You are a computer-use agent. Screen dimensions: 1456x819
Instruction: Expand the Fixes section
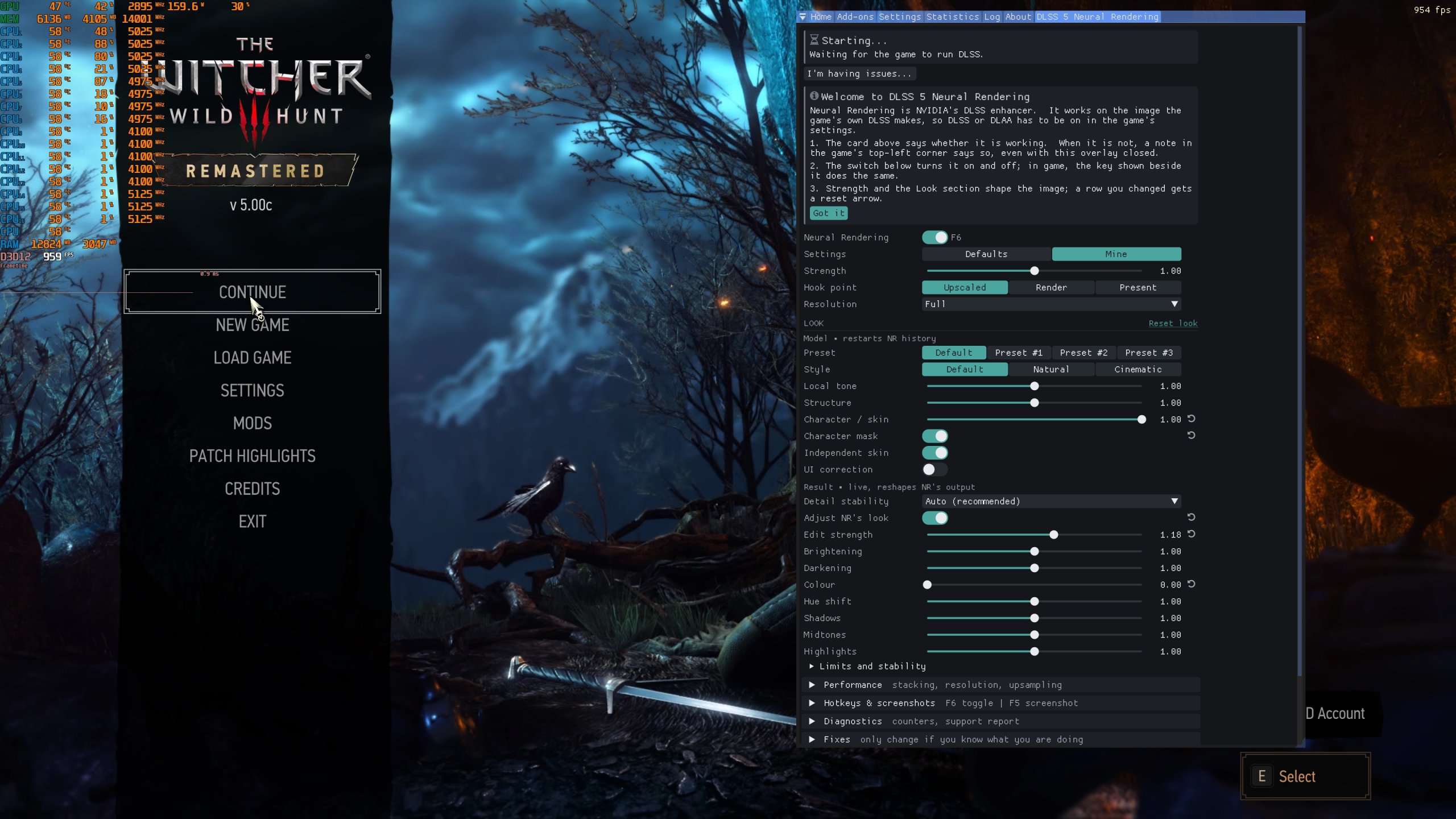(1001, 739)
